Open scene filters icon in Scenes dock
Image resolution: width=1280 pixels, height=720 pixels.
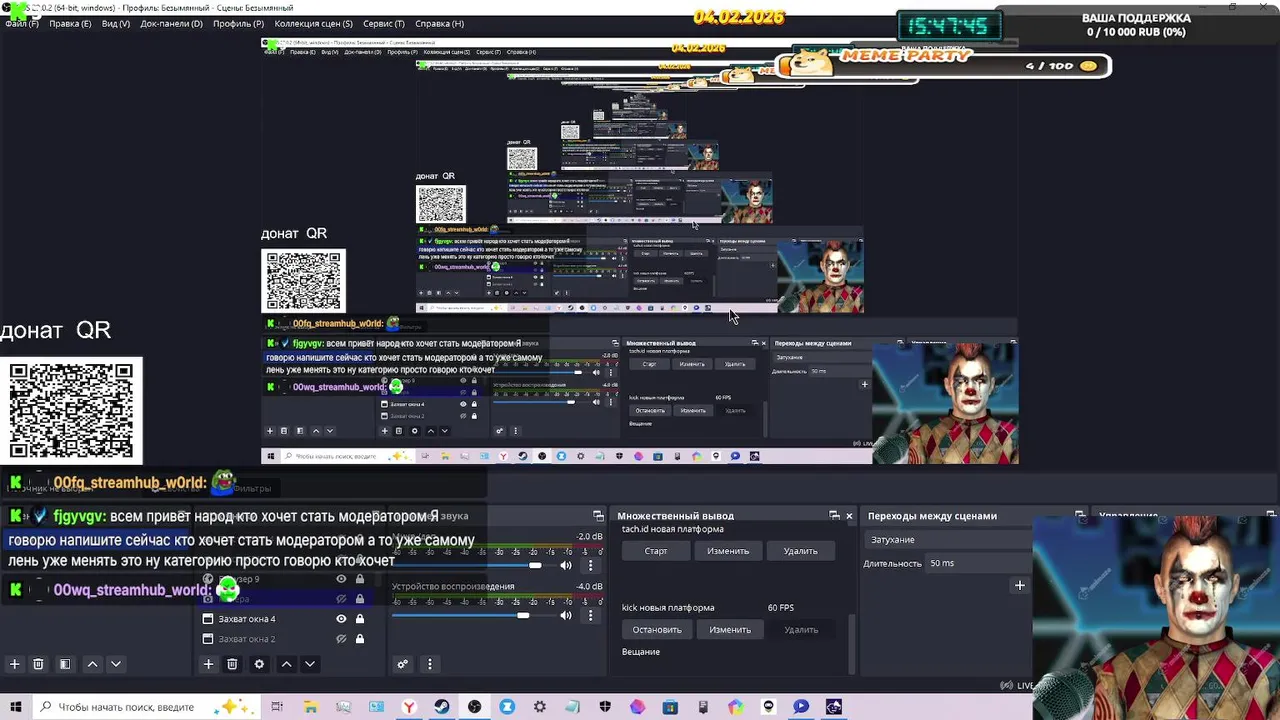pos(65,664)
